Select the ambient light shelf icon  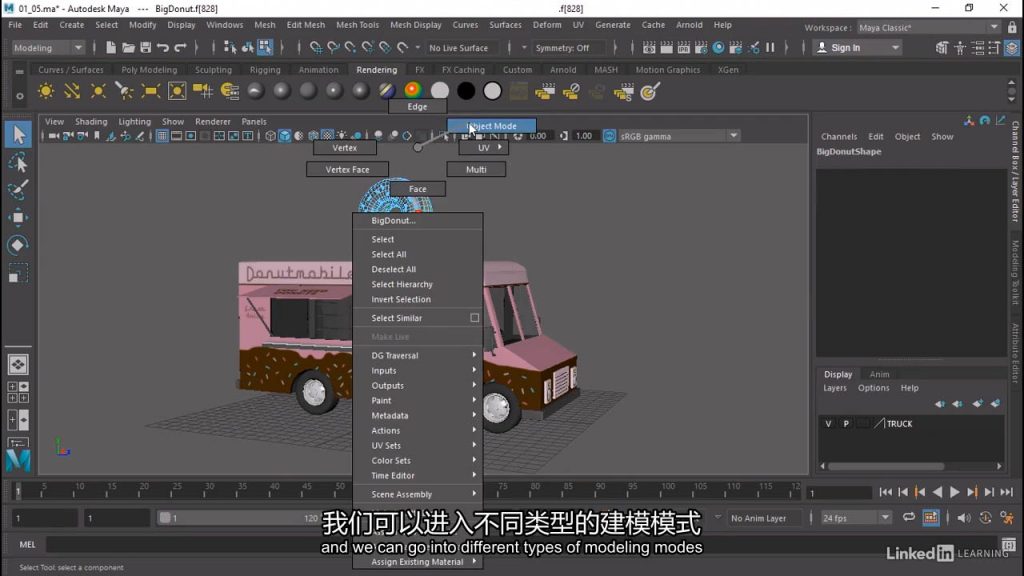tap(46, 91)
